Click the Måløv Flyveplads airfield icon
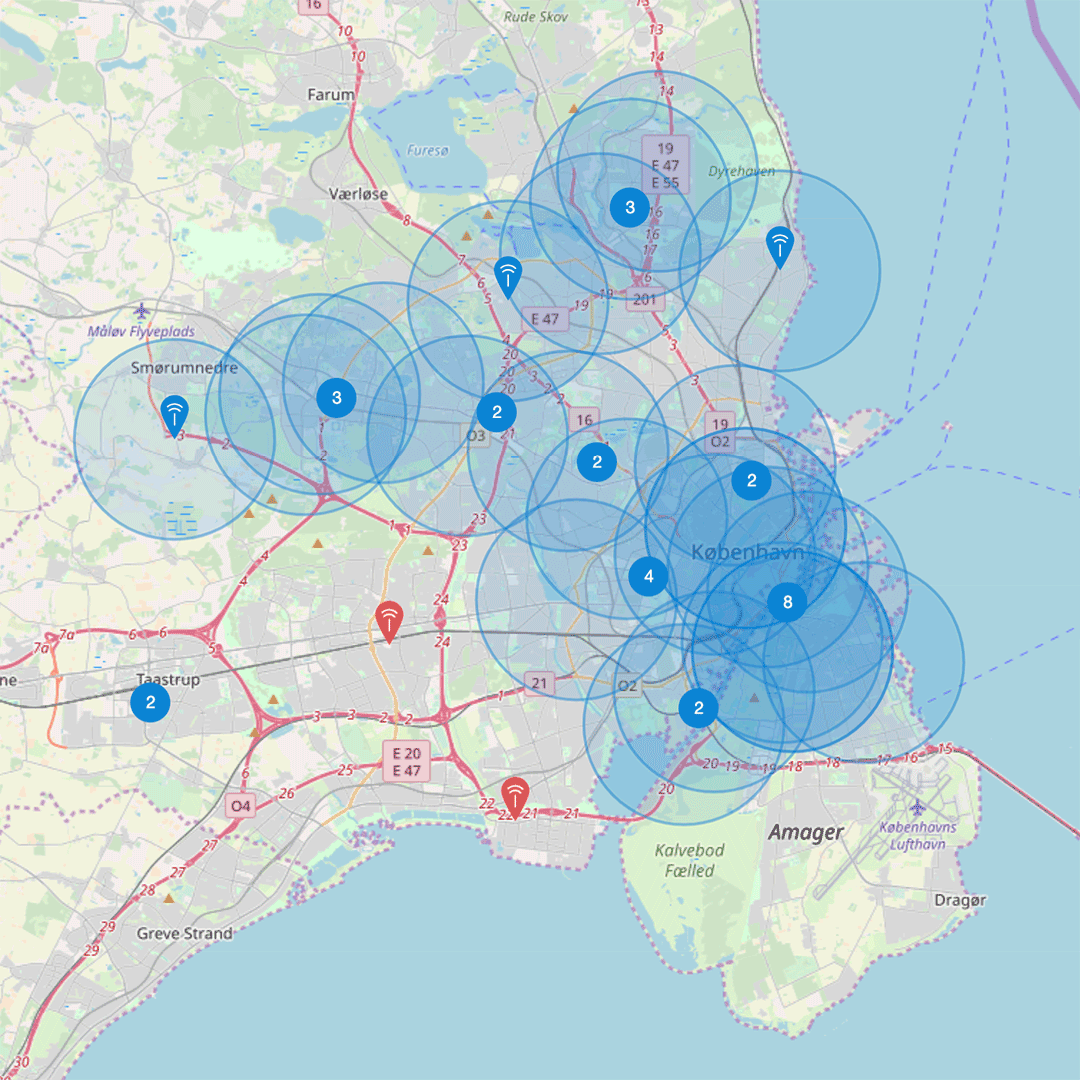The width and height of the screenshot is (1080, 1080). point(143,311)
